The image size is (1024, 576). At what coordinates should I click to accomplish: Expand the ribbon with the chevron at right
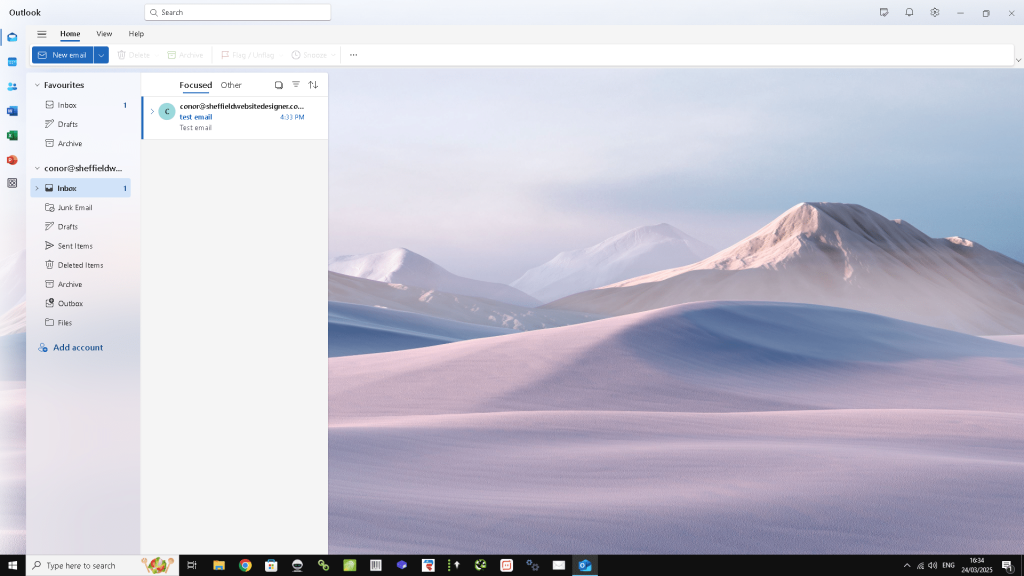coord(1017,60)
